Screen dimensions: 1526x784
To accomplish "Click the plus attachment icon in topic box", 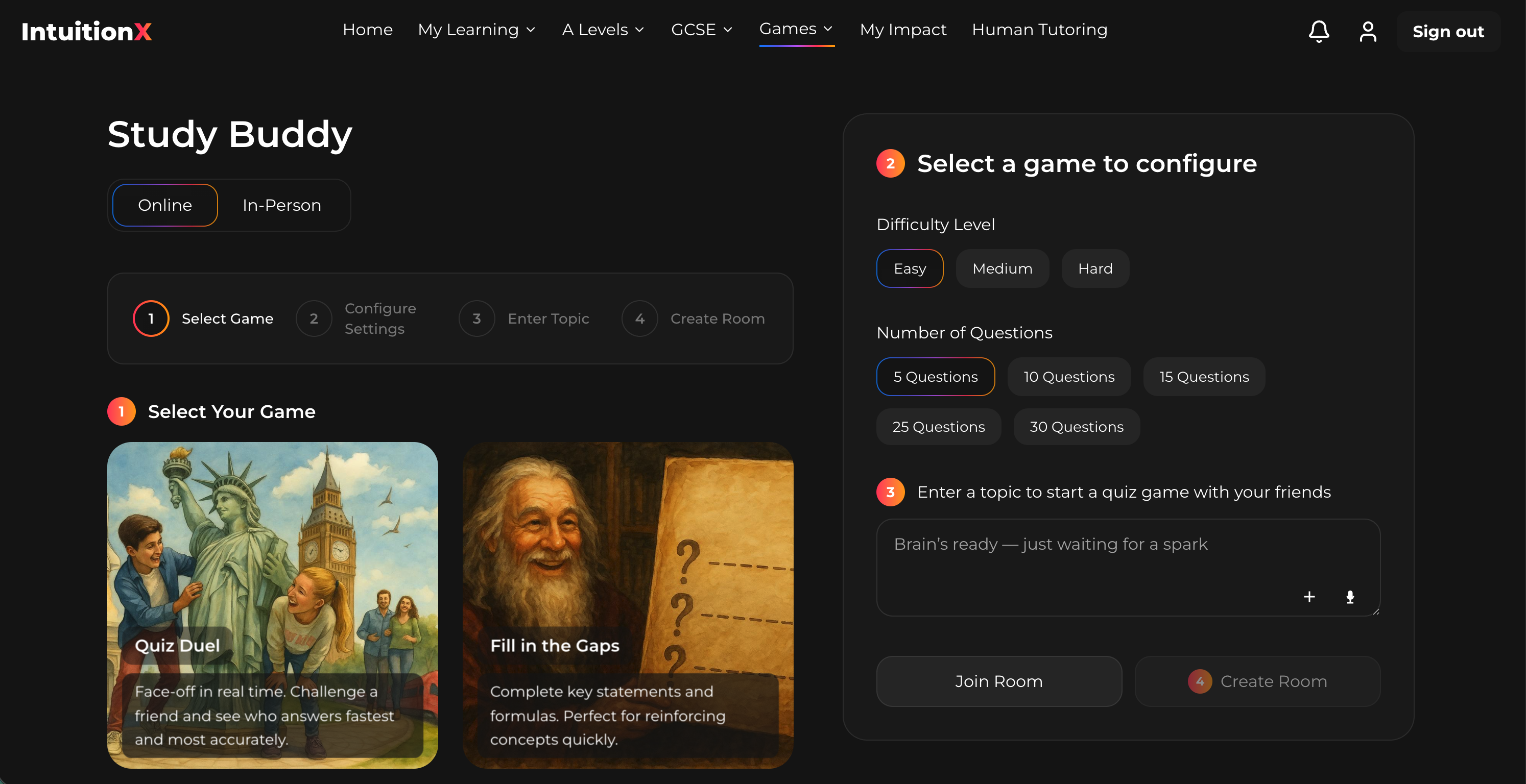I will click(x=1309, y=596).
